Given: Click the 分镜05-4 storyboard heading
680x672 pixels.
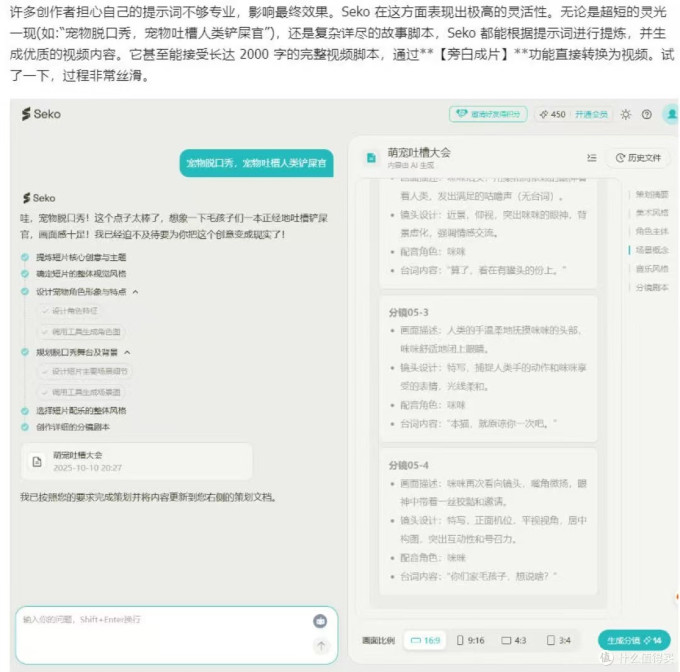Looking at the screenshot, I should pyautogui.click(x=409, y=465).
